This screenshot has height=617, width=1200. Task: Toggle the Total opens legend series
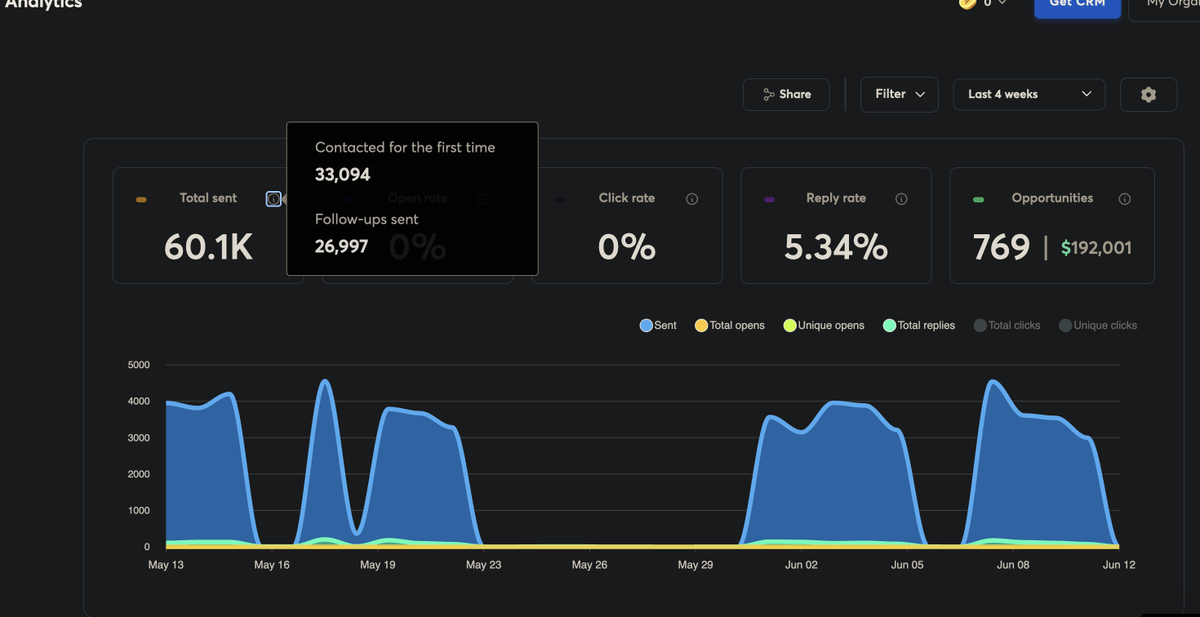[x=730, y=325]
